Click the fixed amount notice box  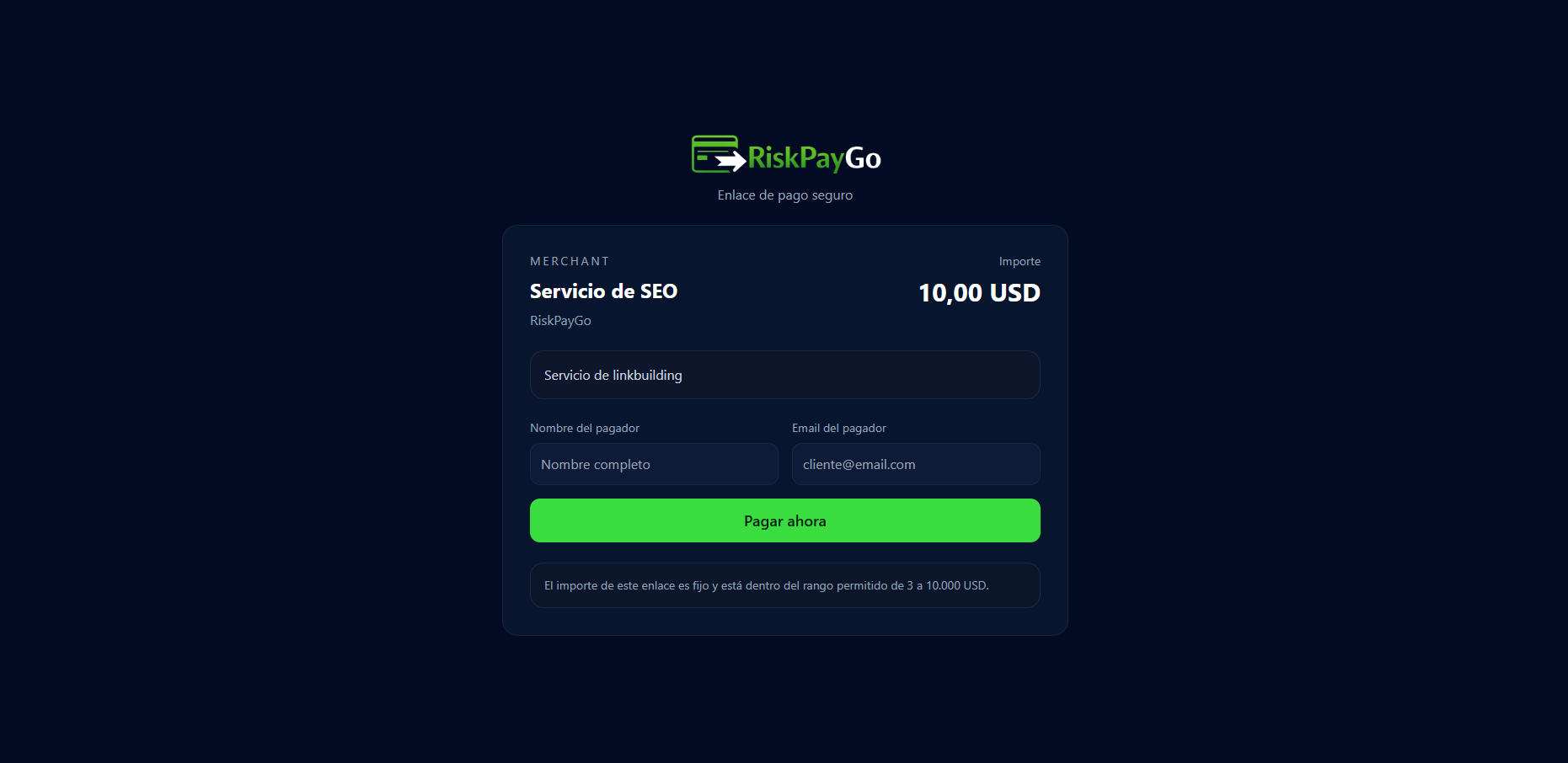(785, 585)
